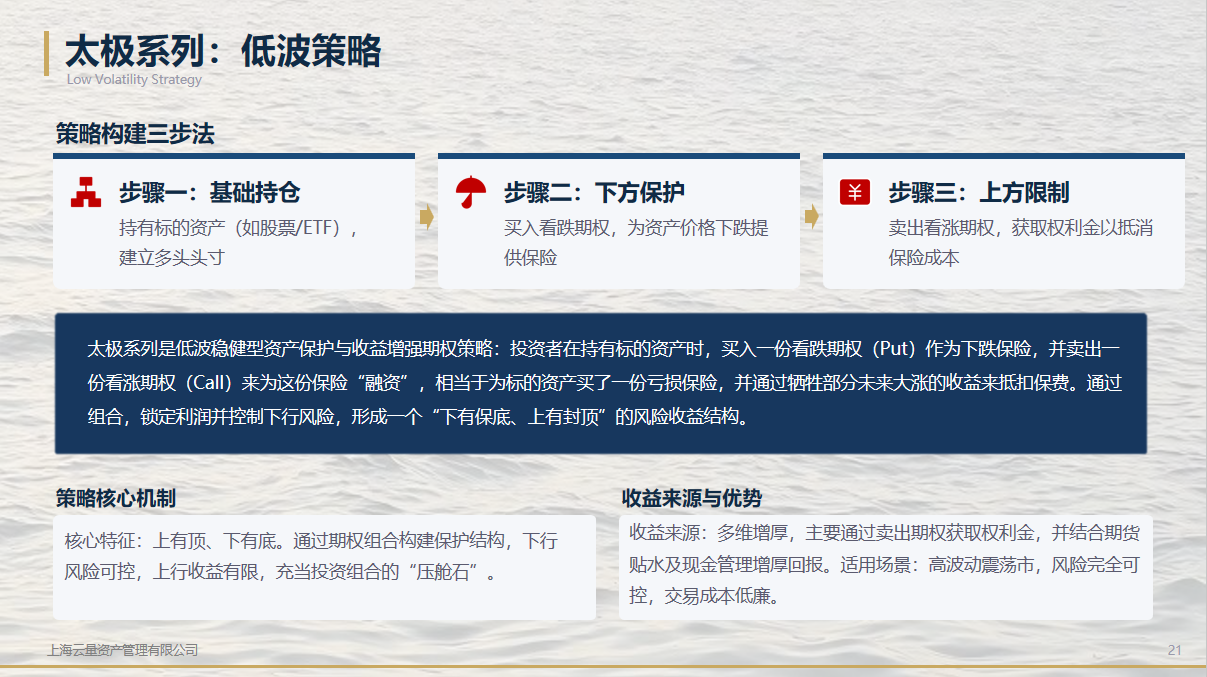
Task: Select the 收益来源与优势 heading
Action: pyautogui.click(x=692, y=498)
